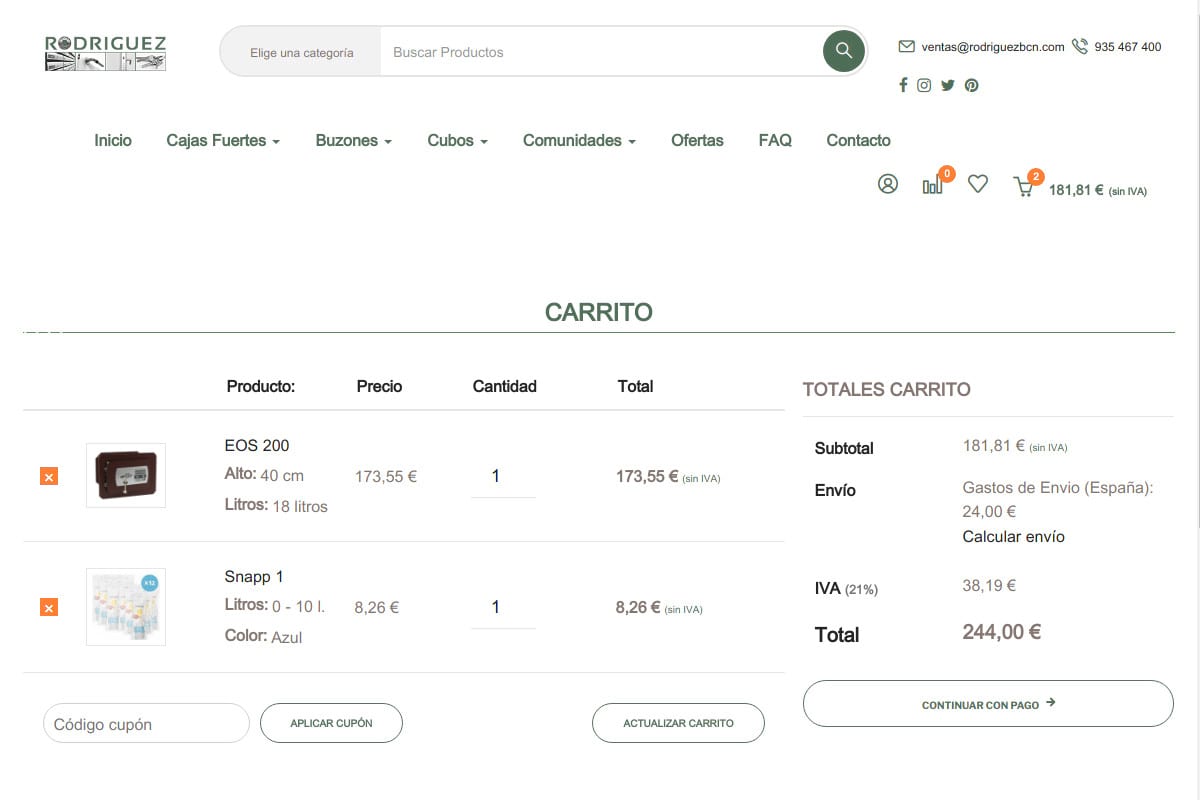The height and width of the screenshot is (800, 1200).
Task: Open the FAQ page
Action: tap(775, 141)
